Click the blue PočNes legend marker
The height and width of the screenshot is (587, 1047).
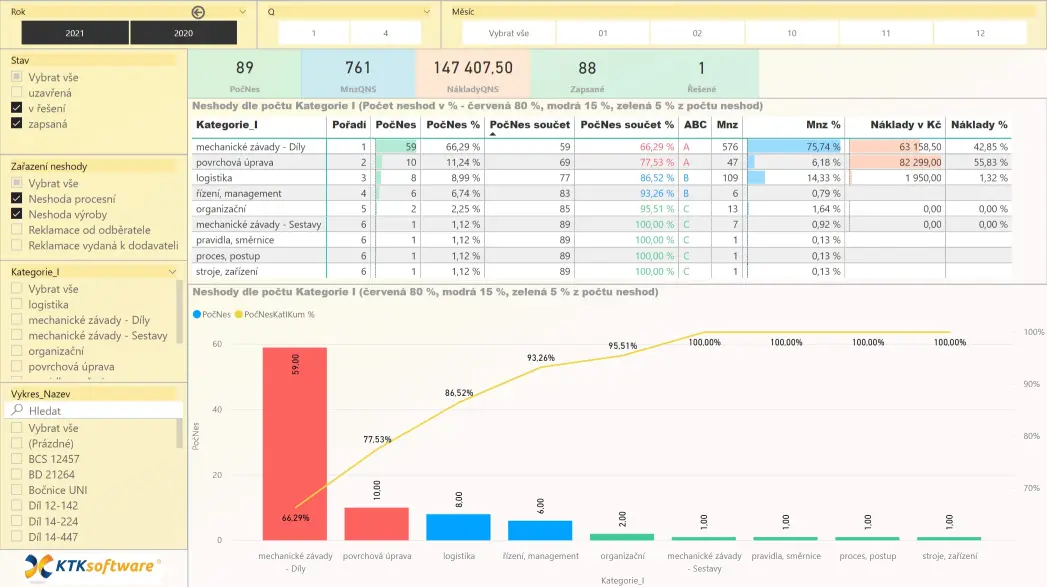pos(197,314)
